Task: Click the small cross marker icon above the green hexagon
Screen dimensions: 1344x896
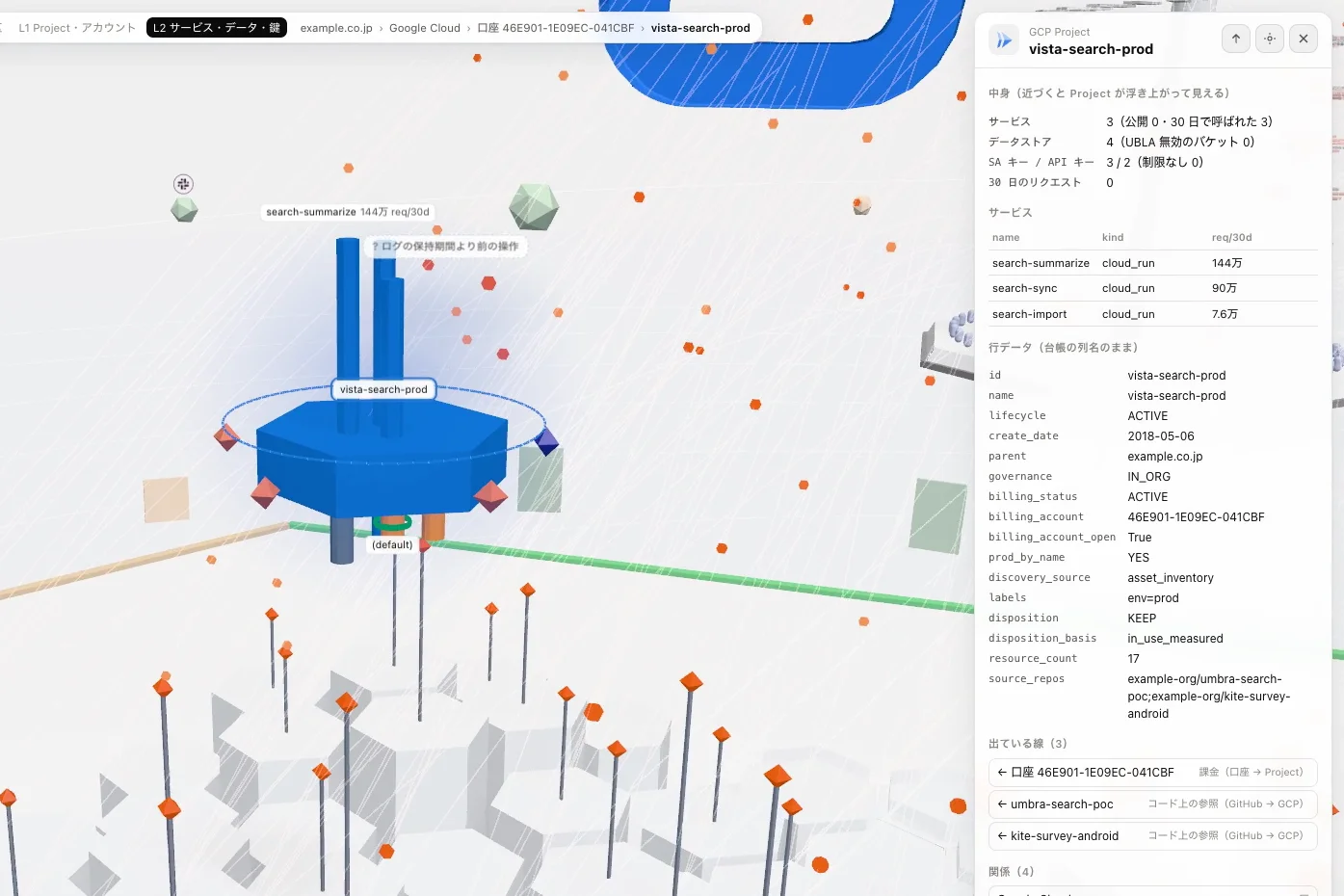Action: [183, 184]
